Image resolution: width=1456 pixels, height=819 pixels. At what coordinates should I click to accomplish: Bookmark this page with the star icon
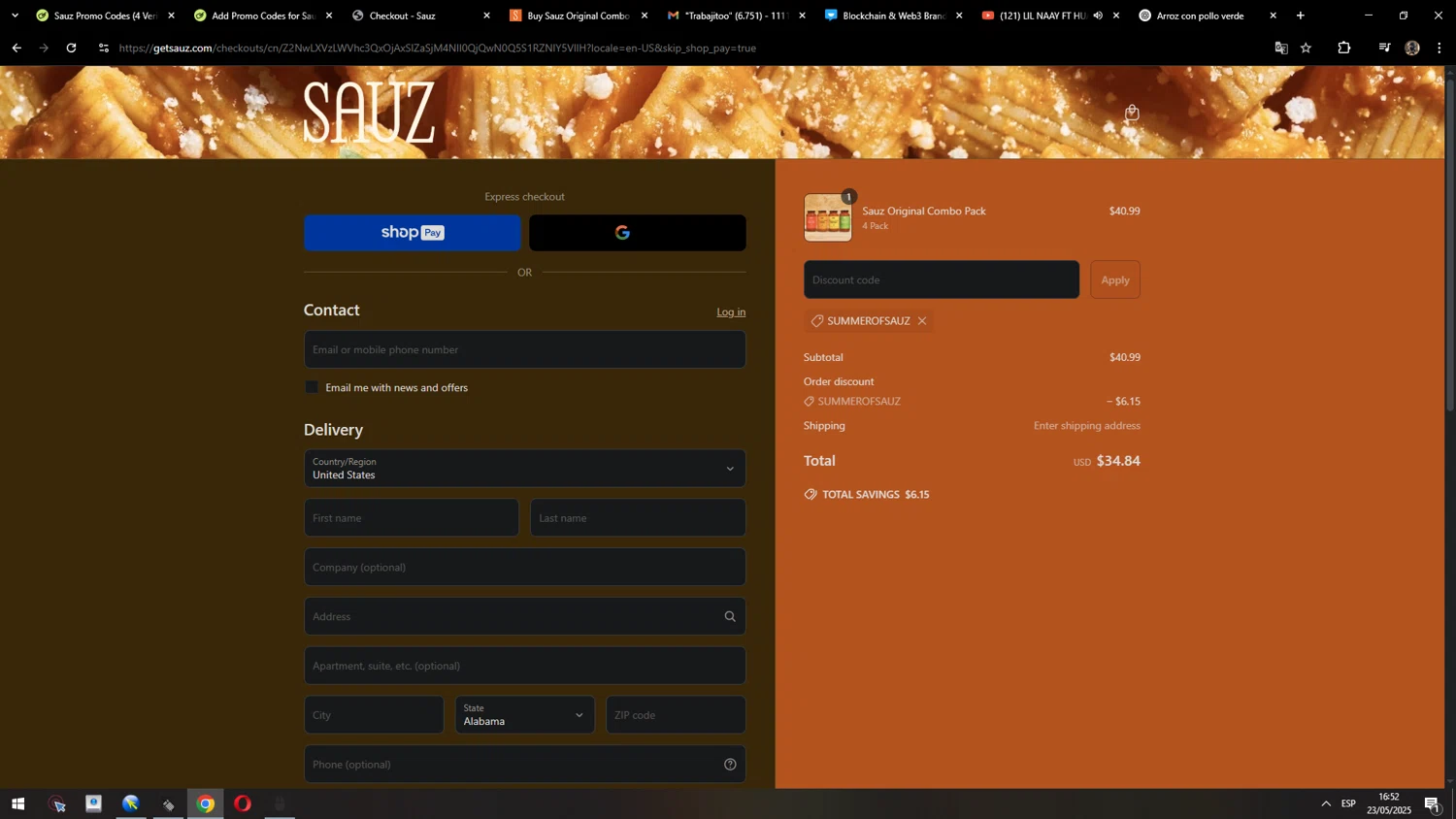click(x=1307, y=48)
